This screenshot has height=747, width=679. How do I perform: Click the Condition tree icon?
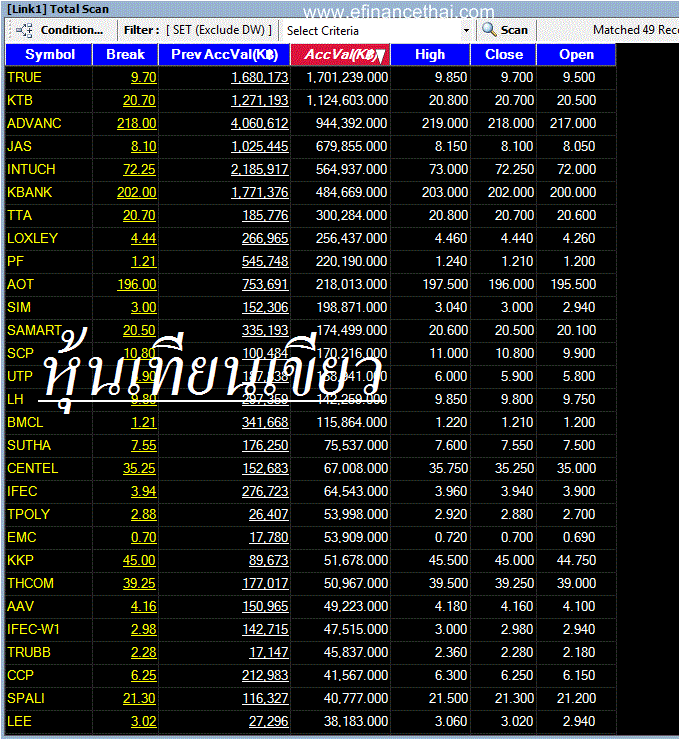point(24,30)
